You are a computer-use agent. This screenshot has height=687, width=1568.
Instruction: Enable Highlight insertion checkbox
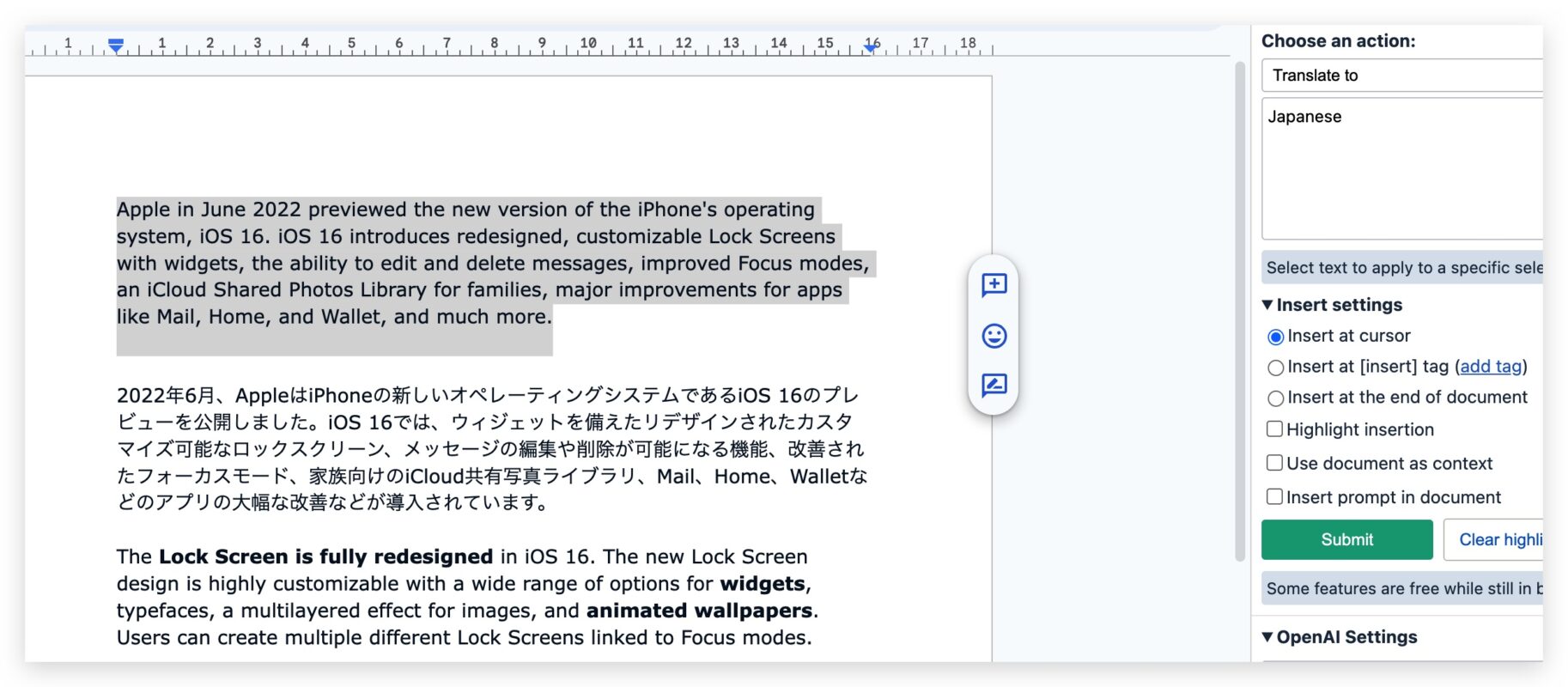[x=1275, y=429]
